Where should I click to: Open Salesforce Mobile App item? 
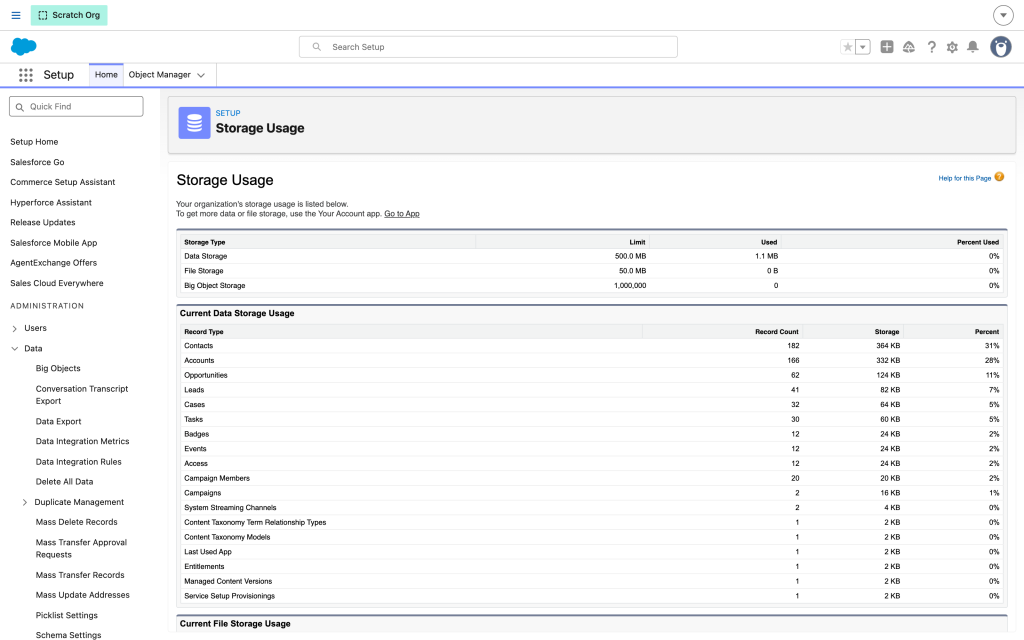[54, 243]
